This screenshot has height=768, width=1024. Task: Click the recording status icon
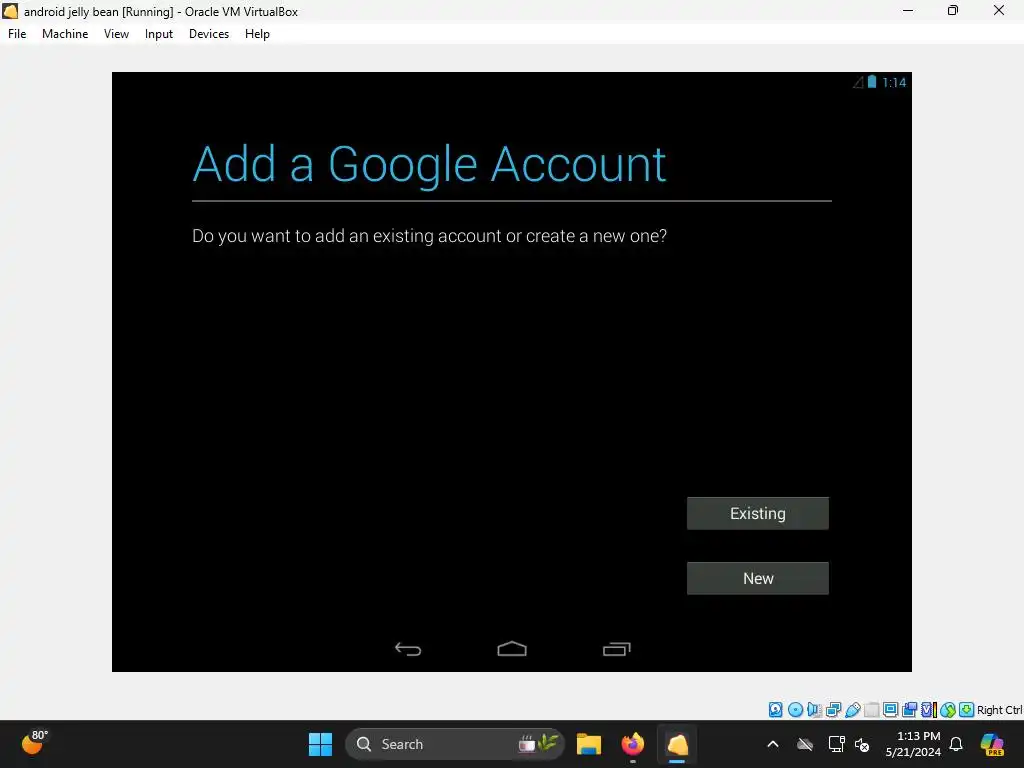click(909, 710)
